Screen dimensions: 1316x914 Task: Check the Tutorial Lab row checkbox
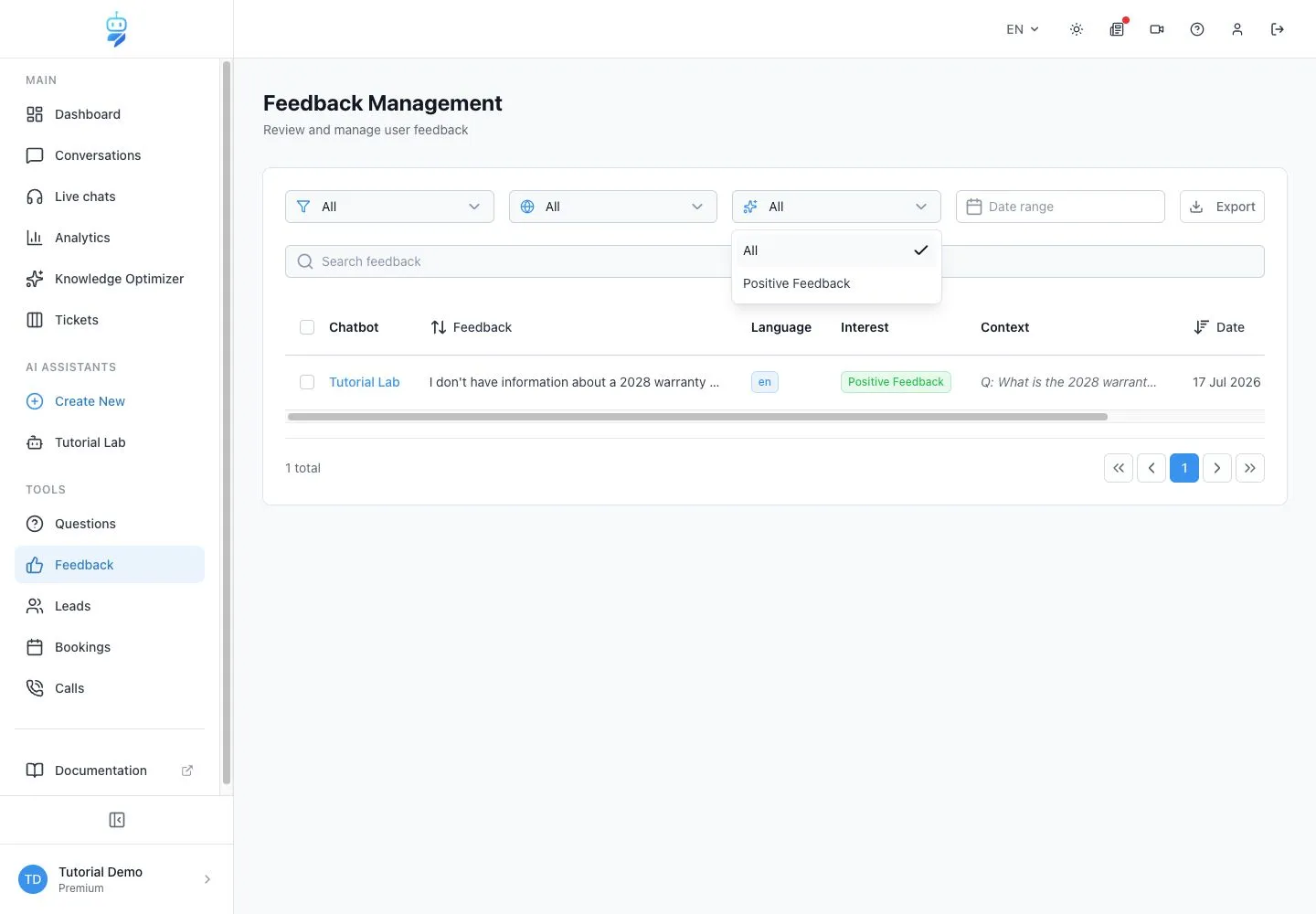[x=307, y=382]
